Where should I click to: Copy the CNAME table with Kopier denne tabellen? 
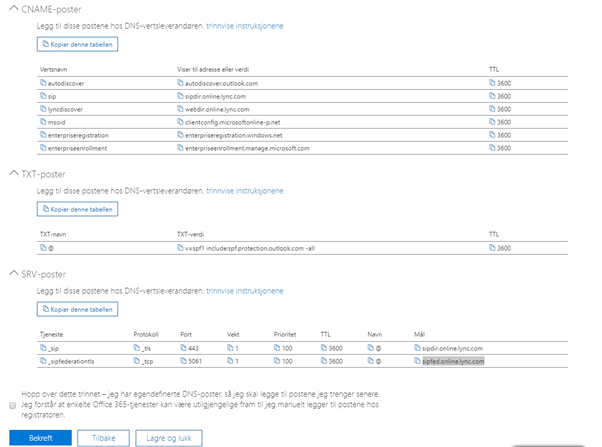(77, 44)
